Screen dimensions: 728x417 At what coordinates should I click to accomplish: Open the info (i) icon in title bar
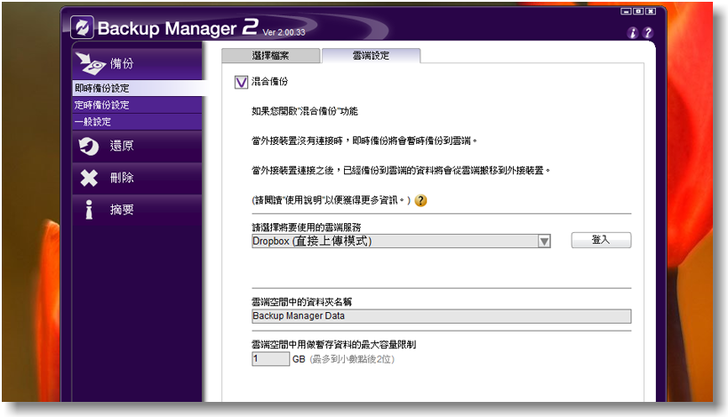[632, 33]
